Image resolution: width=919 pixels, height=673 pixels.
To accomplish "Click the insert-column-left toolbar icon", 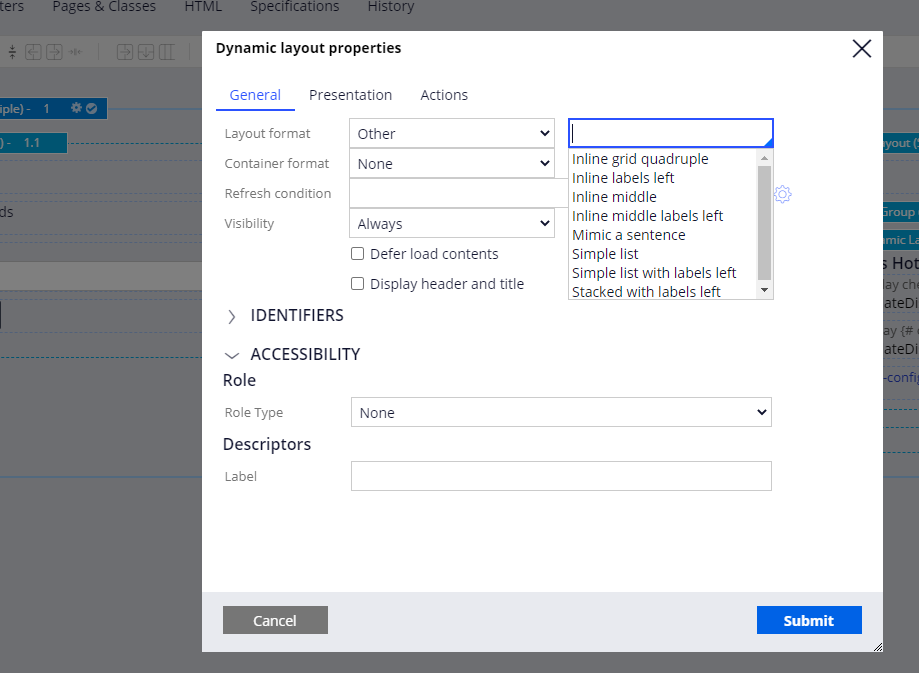I will click(33, 53).
